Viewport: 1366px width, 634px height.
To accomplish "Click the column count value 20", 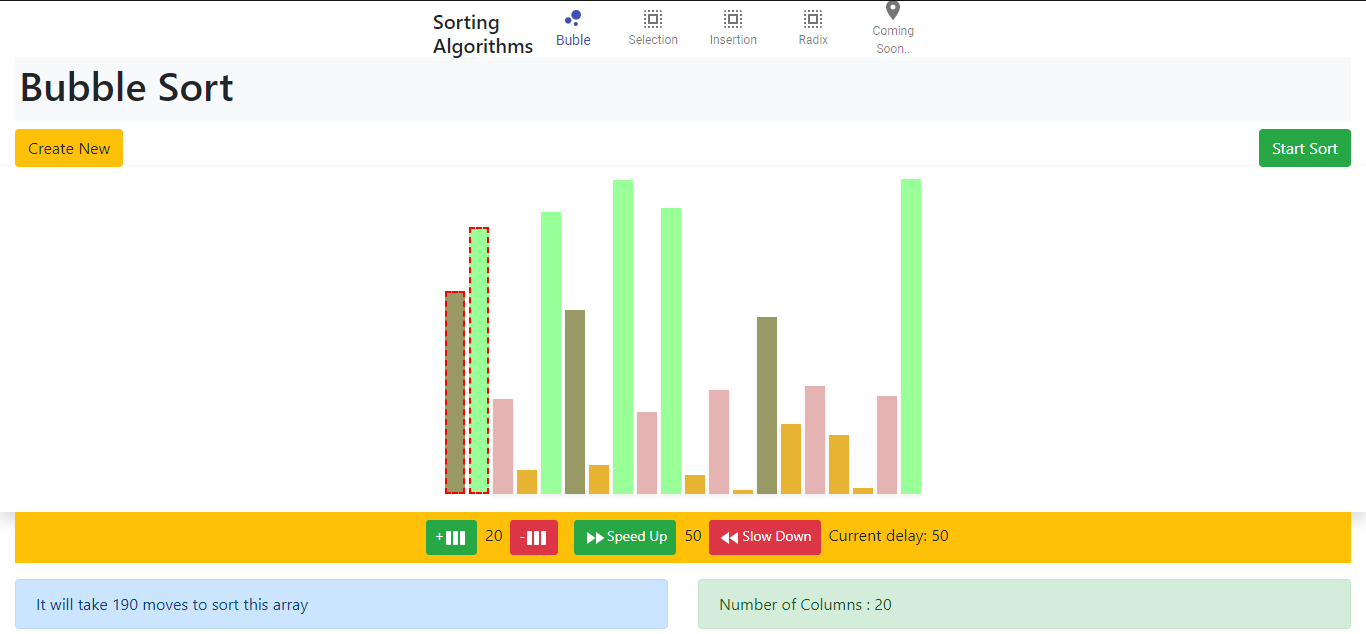I will [494, 536].
